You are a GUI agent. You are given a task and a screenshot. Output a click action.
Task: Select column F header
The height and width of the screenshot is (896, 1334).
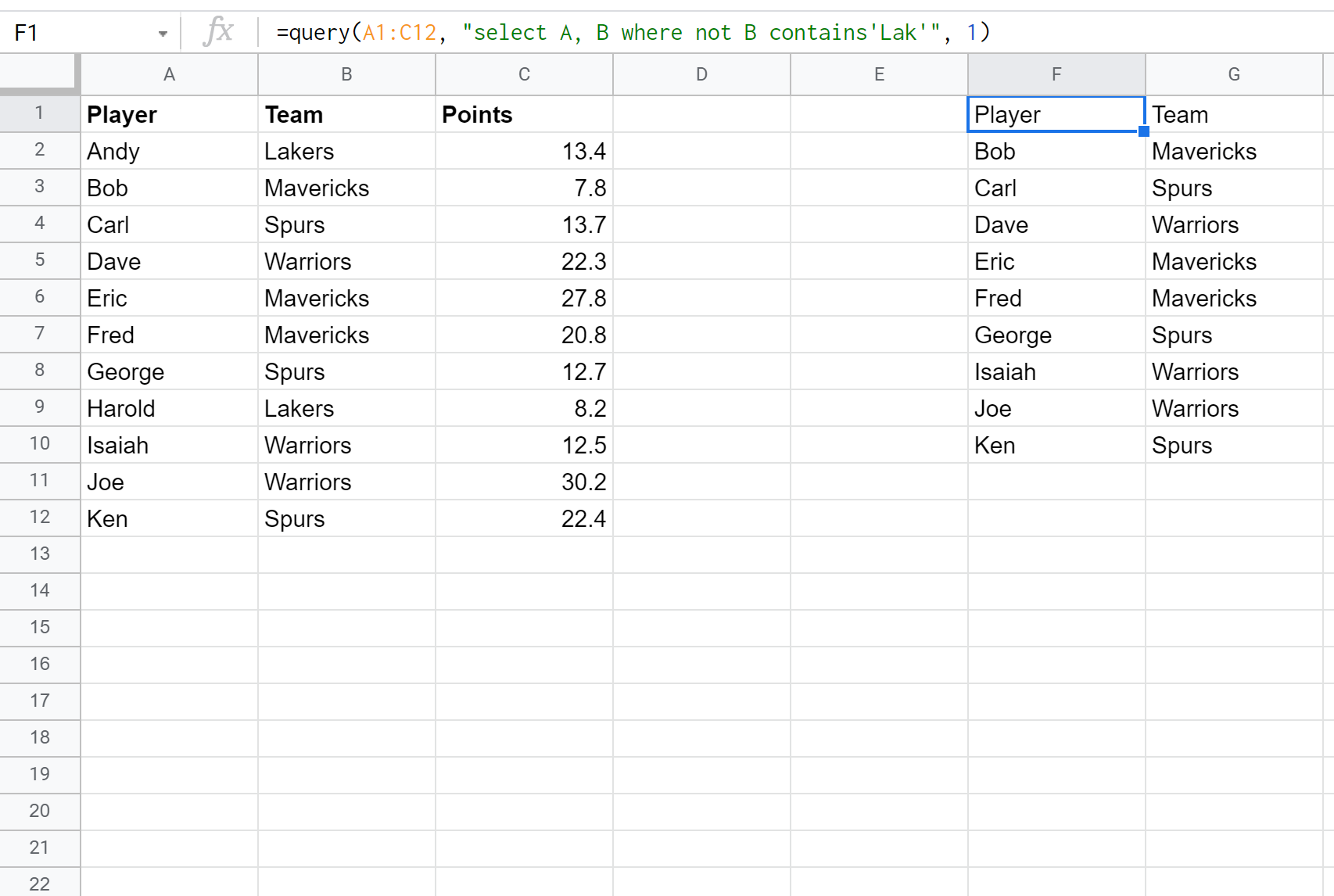coord(1056,74)
